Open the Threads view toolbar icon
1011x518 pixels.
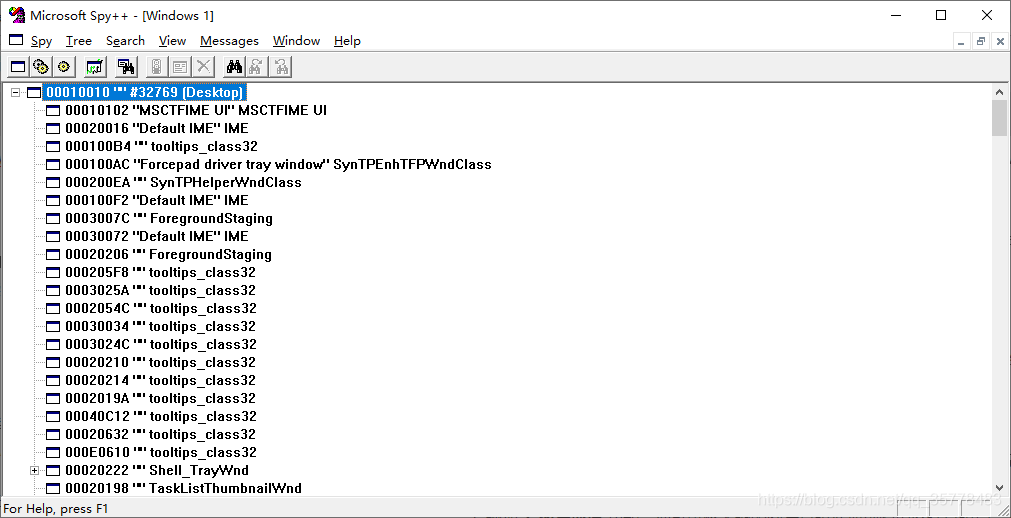[x=63, y=66]
